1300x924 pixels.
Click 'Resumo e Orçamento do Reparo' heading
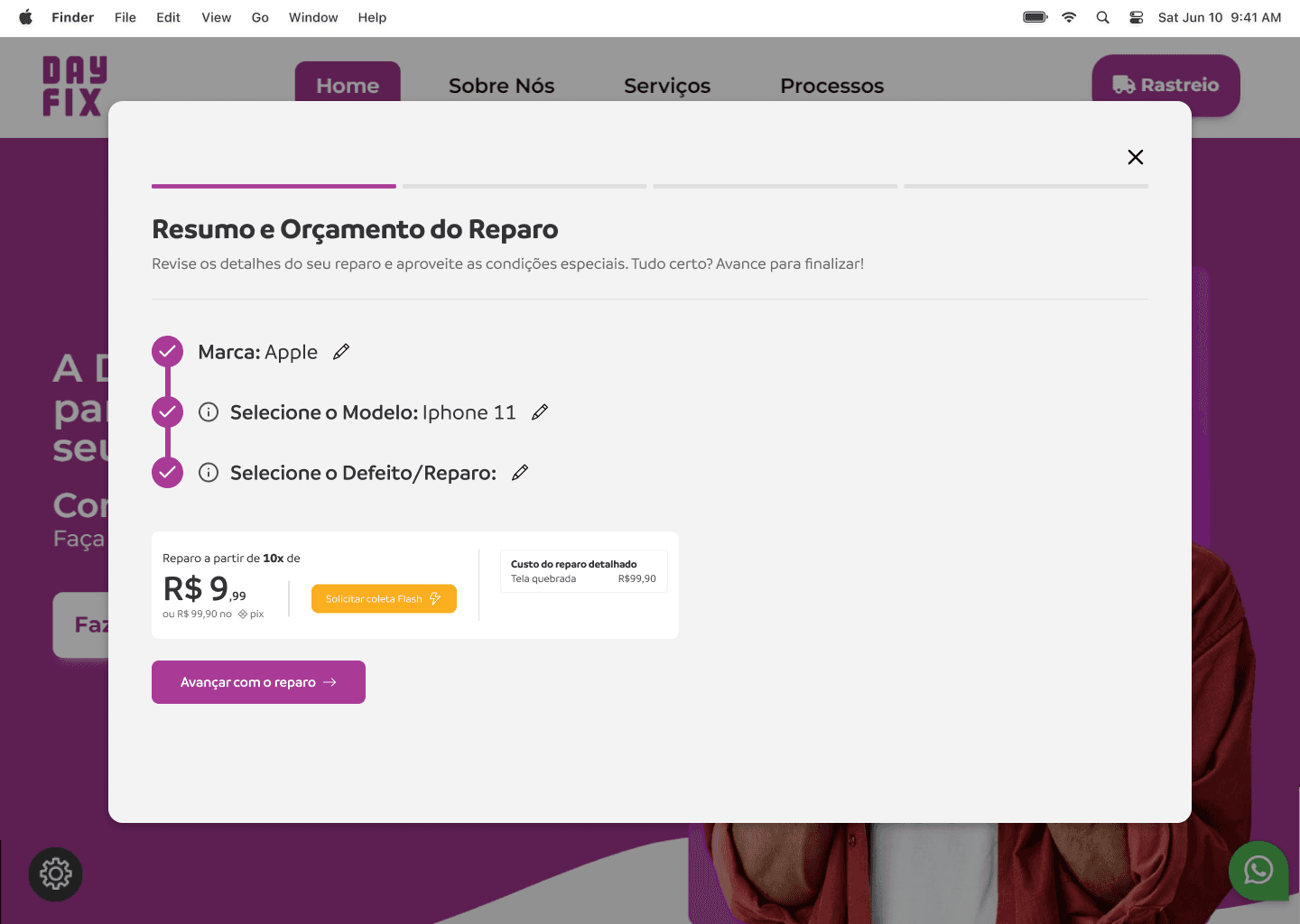click(355, 229)
